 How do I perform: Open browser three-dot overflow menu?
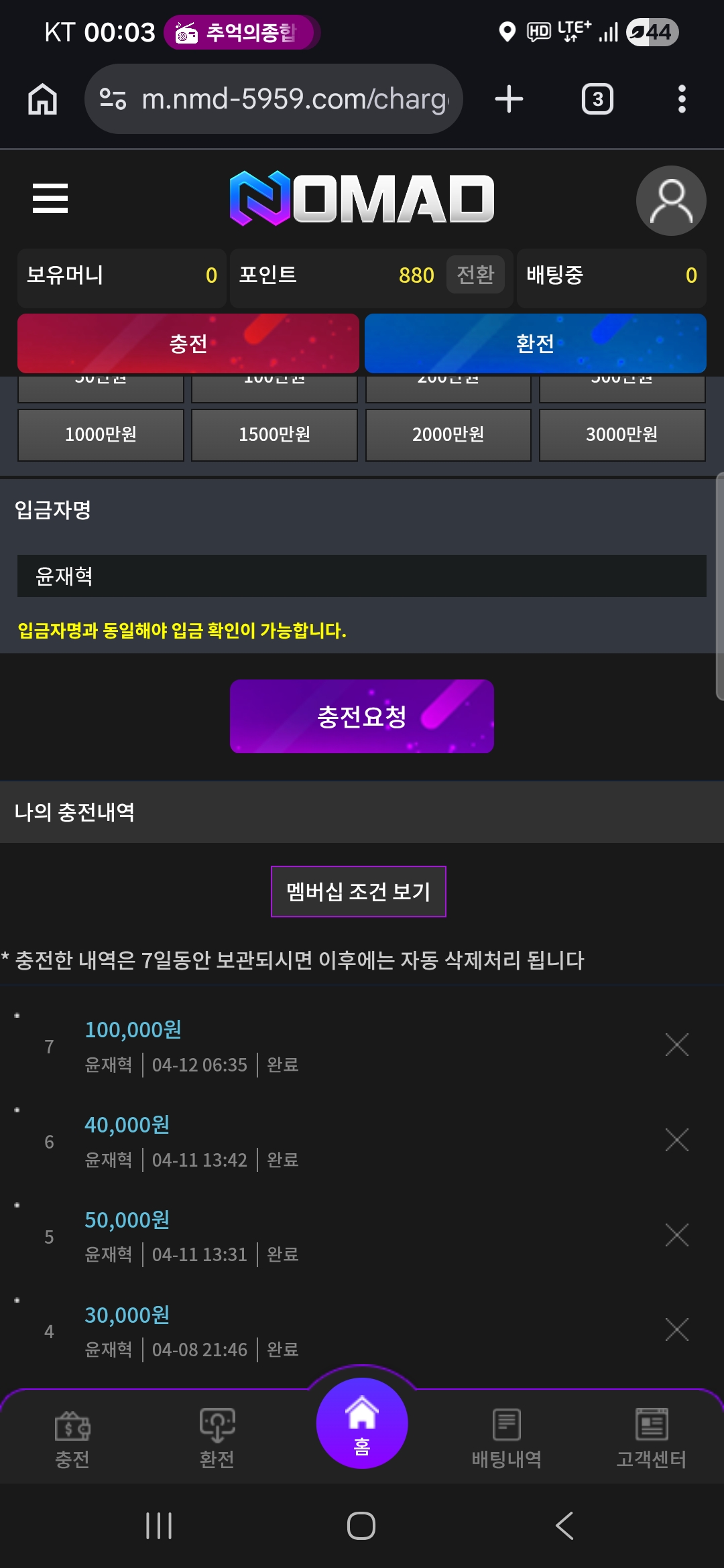pos(682,99)
